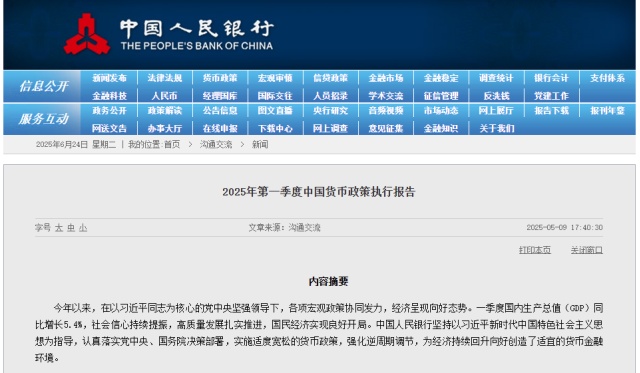Click the 2025年6月24日 星期二 date text
This screenshot has width=640, height=373.
pos(76,144)
